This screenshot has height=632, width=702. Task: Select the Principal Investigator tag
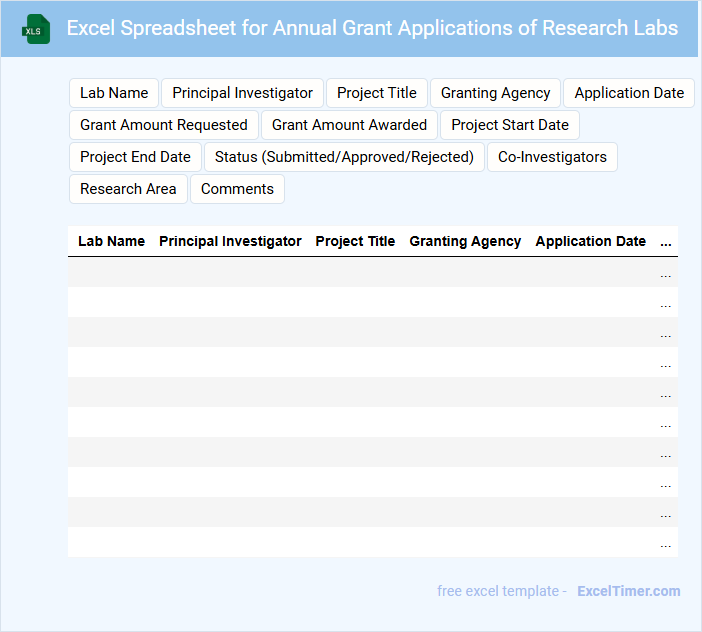242,93
